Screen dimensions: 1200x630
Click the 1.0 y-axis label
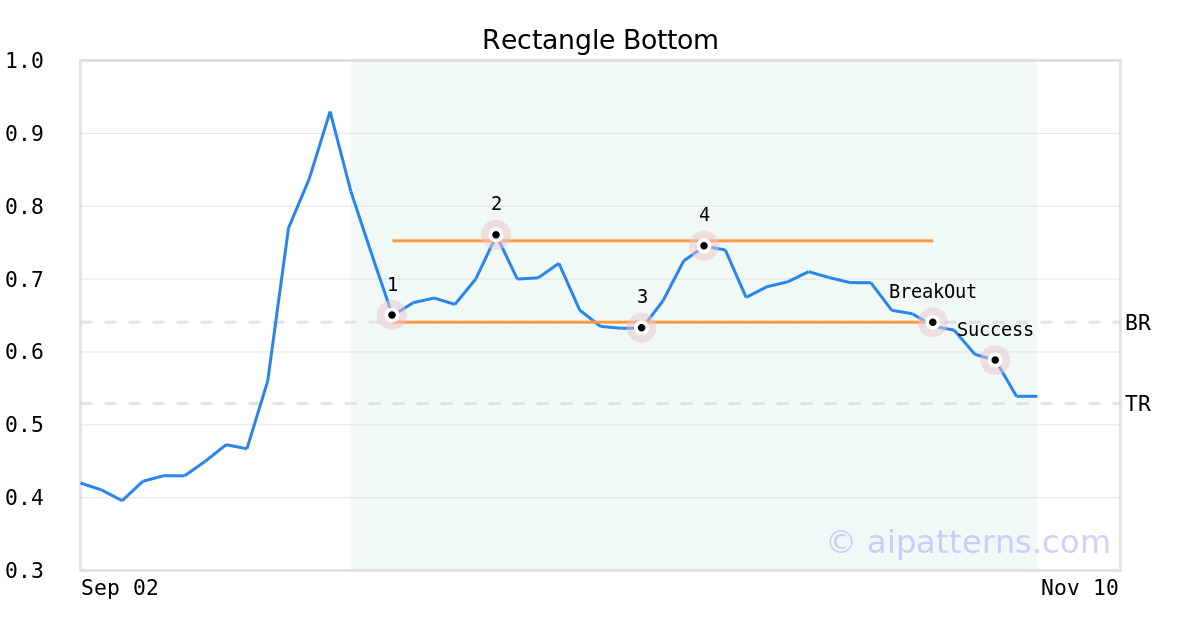tap(24, 61)
